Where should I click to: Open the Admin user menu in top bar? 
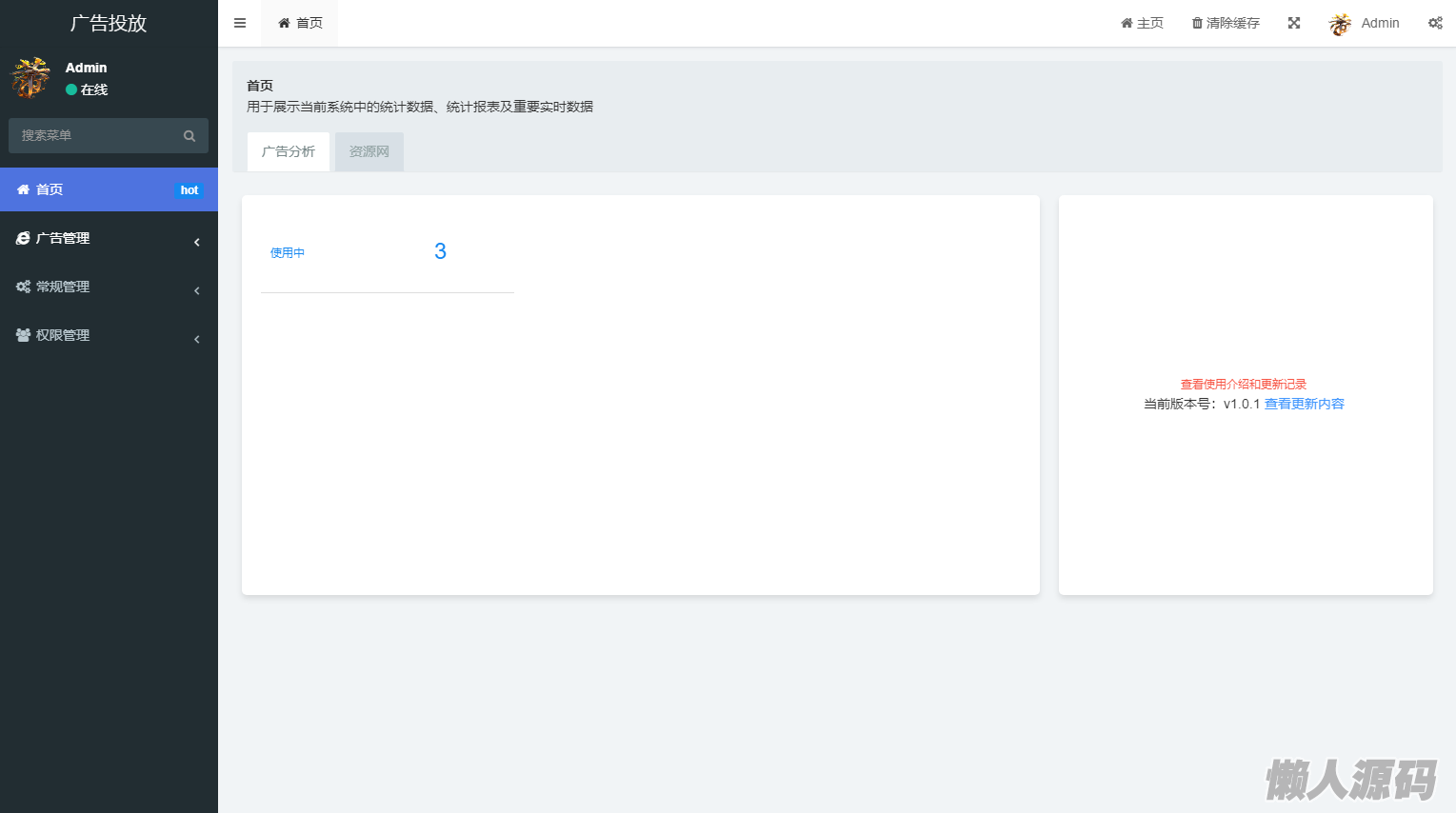click(x=1364, y=23)
